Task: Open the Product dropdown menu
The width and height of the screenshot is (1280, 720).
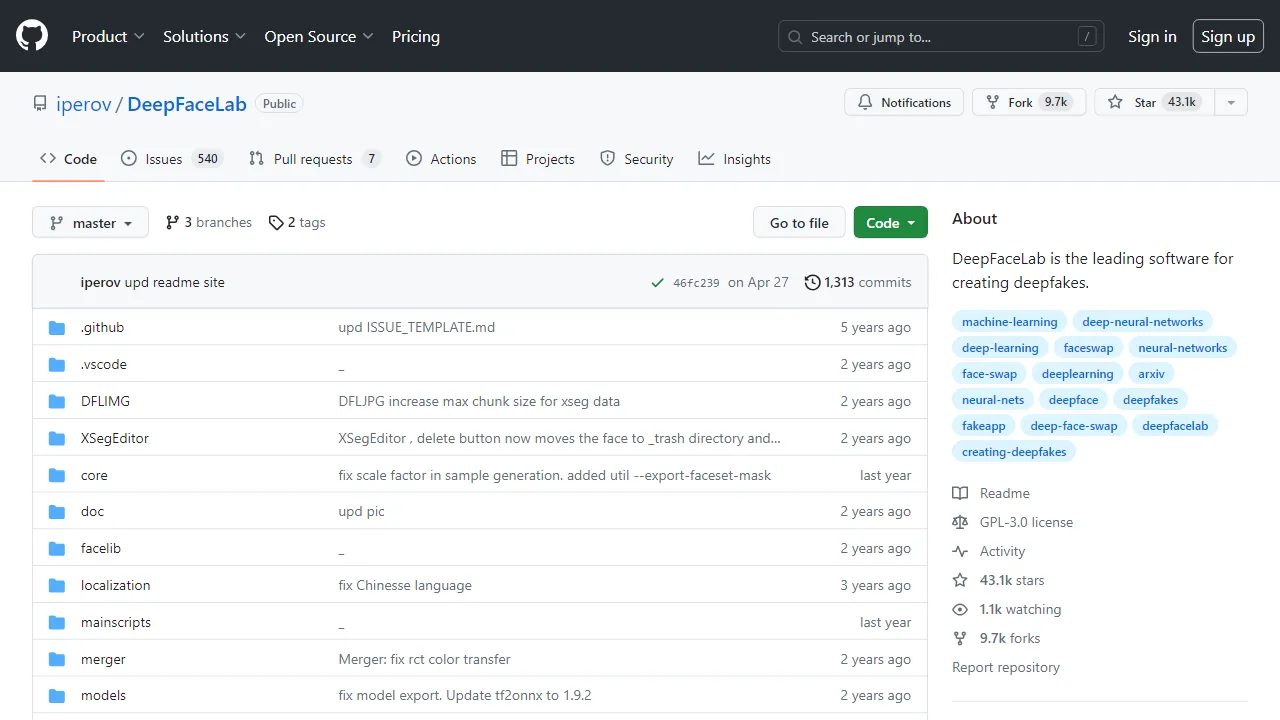Action: 108,36
